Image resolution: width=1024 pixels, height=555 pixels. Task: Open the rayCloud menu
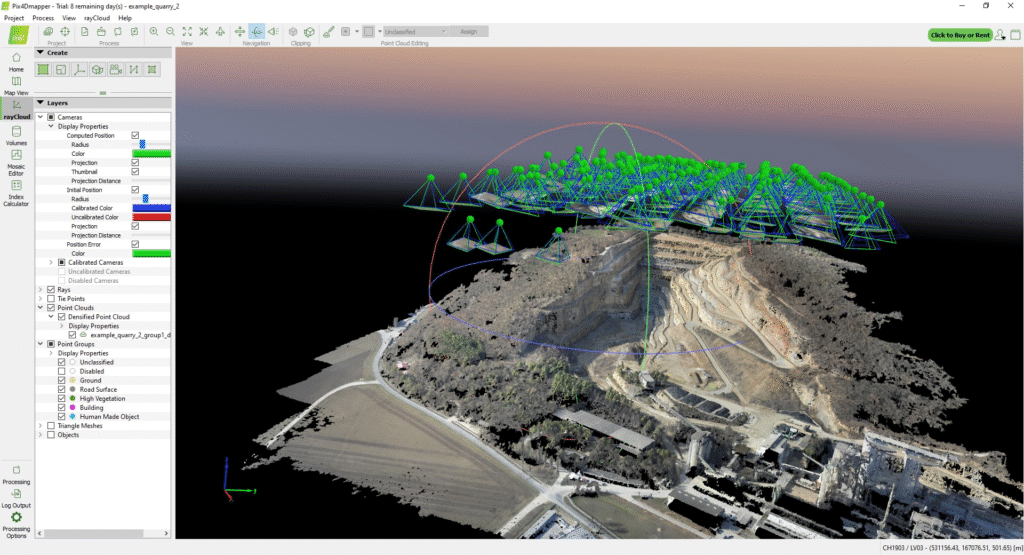pyautogui.click(x=97, y=18)
